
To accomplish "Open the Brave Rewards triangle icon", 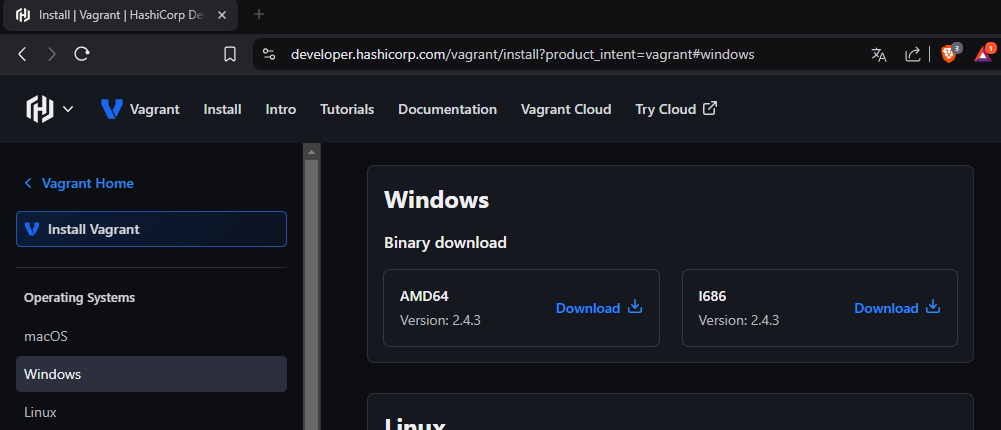I will pos(982,54).
